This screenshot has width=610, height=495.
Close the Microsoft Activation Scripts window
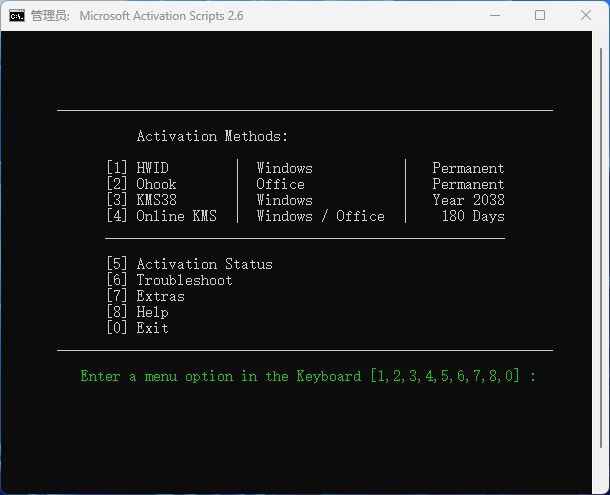point(585,15)
